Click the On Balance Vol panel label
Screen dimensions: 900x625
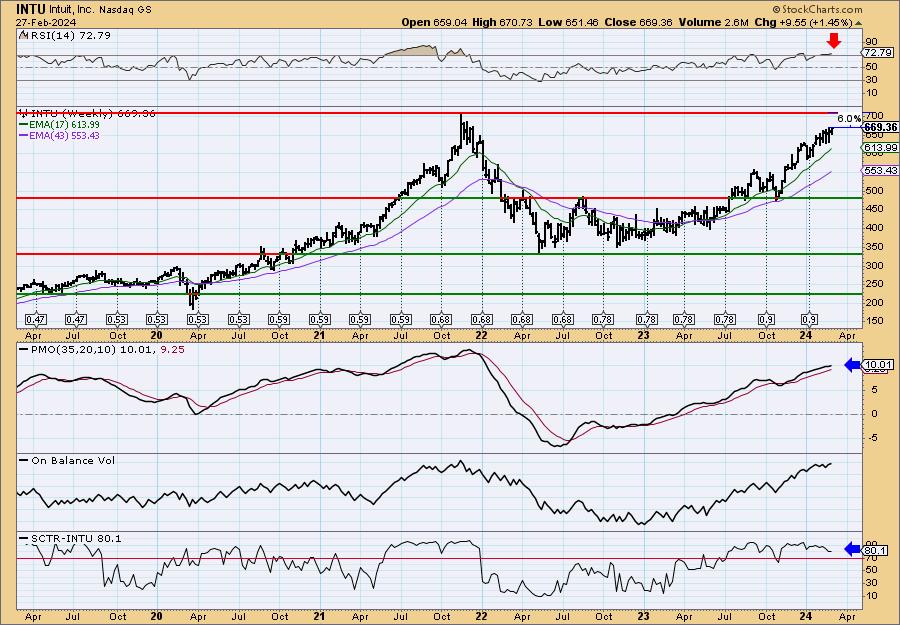[73, 460]
